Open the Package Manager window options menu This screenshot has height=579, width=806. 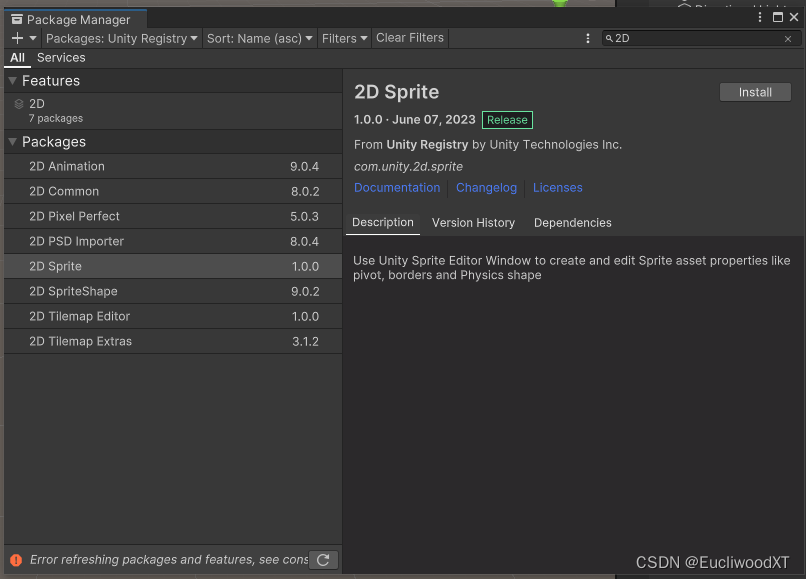(x=760, y=17)
